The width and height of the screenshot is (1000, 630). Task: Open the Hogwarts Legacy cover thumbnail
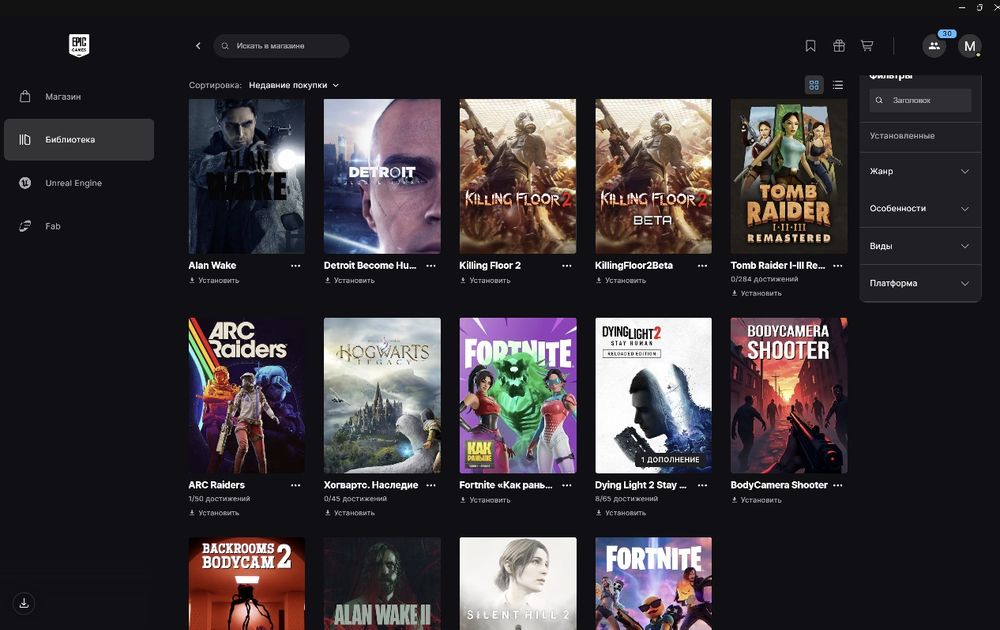click(x=382, y=395)
